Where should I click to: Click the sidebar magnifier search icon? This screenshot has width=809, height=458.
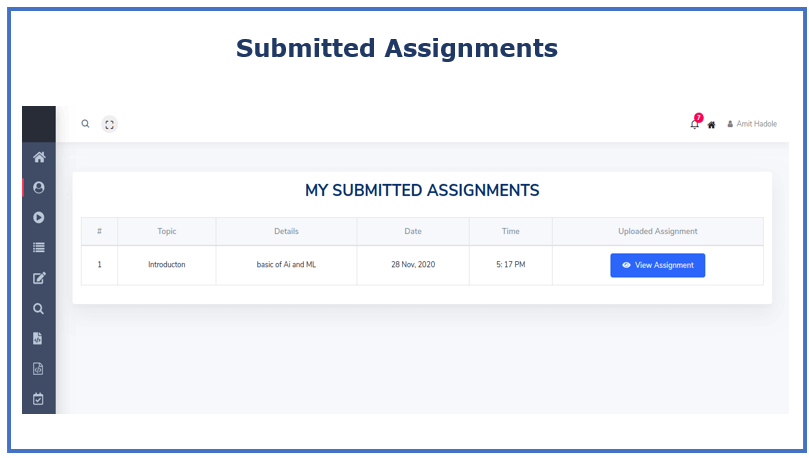click(38, 308)
